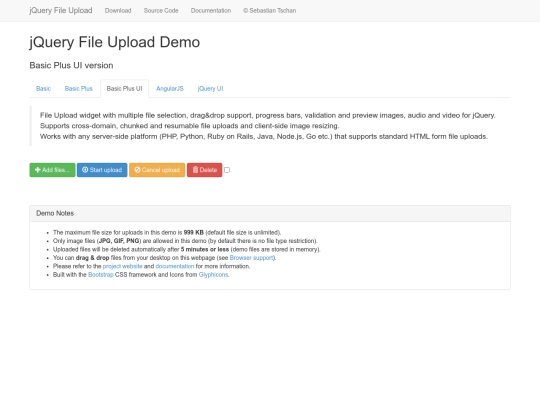This screenshot has height=405, width=540.
Task: Click the bold 5 minutes or less text
Action: tap(205, 249)
